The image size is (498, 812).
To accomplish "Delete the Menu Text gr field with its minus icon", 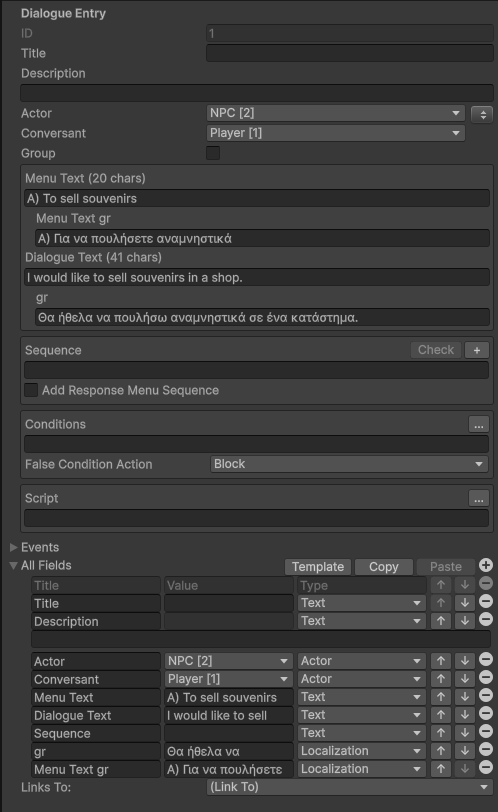I will click(x=486, y=767).
